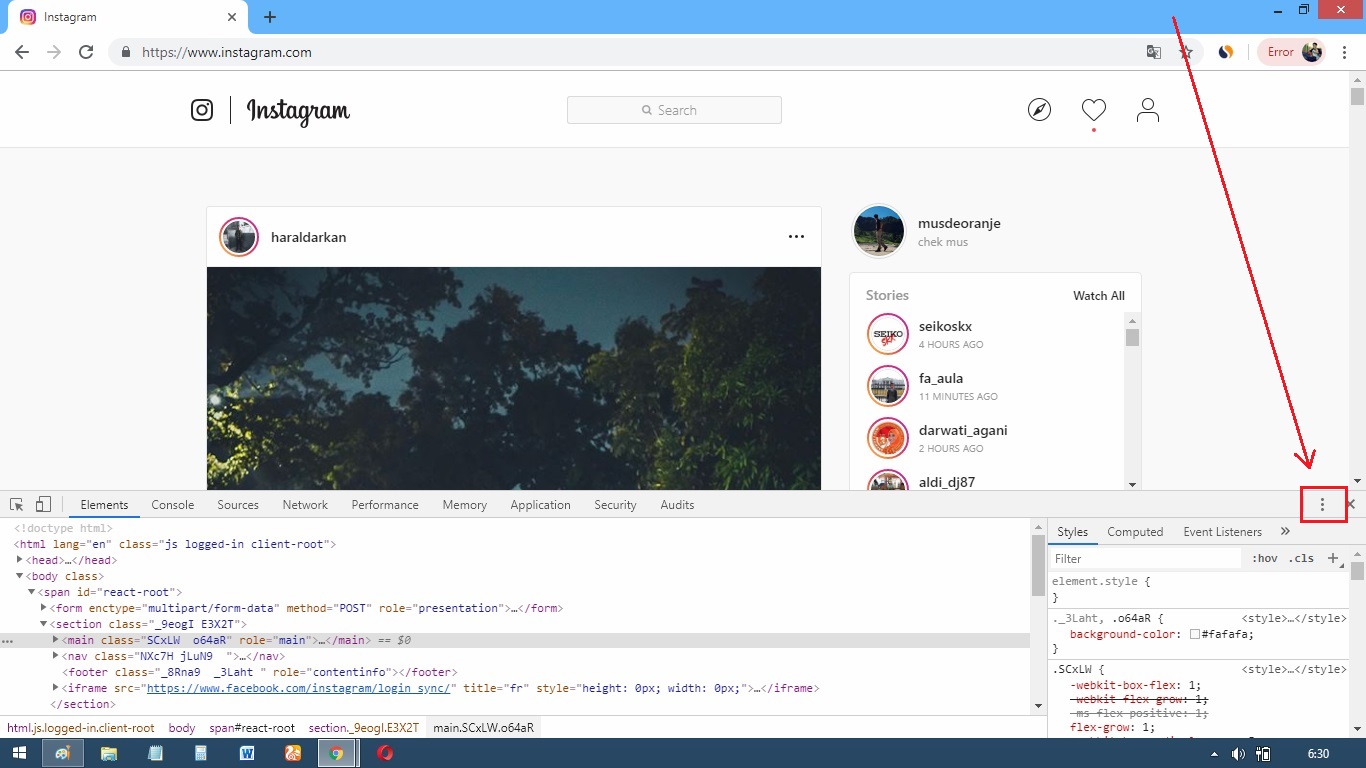The height and width of the screenshot is (768, 1366).
Task: Reload the Instagram page
Action: pyautogui.click(x=86, y=52)
